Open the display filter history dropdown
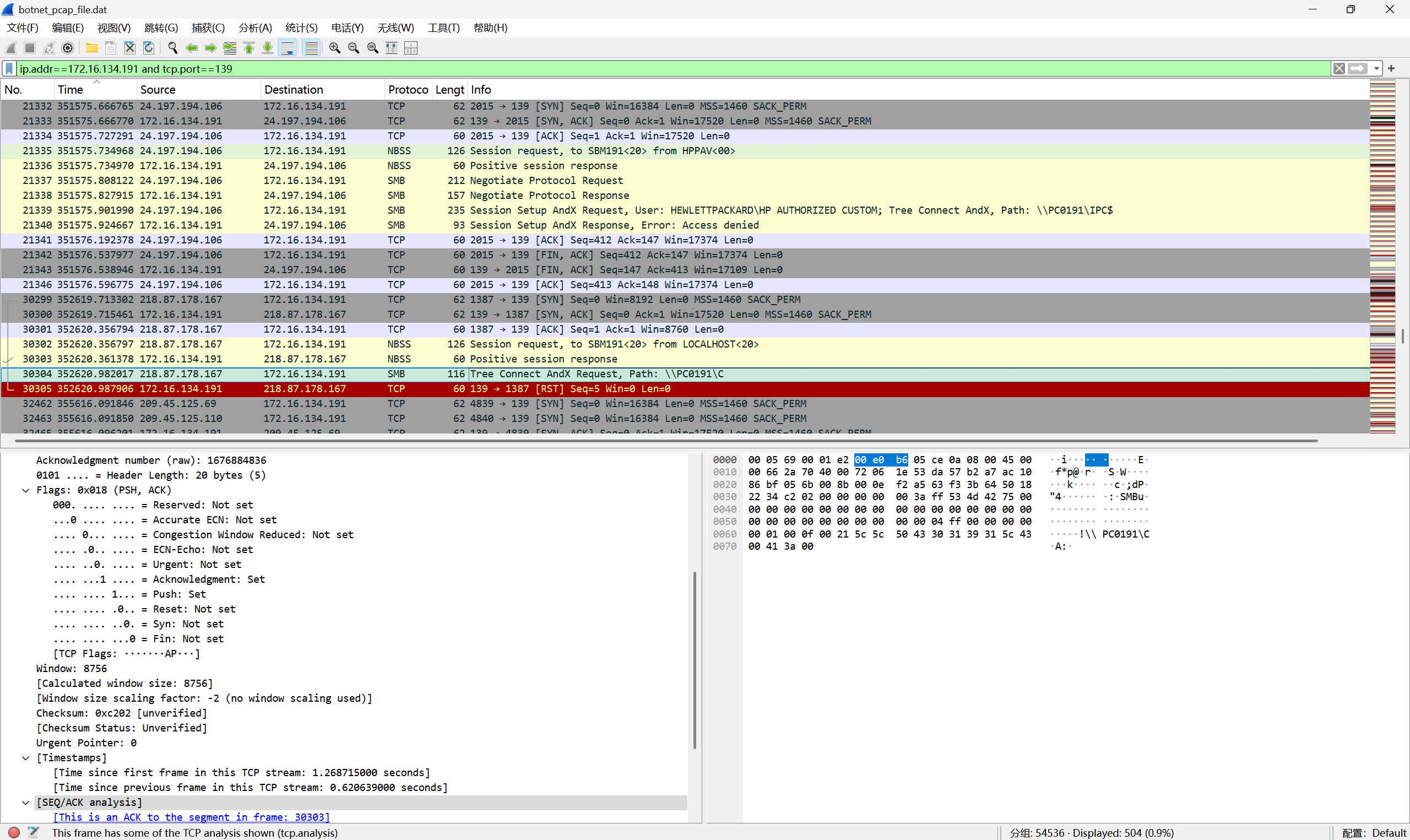This screenshot has width=1410, height=840. 1376,69
